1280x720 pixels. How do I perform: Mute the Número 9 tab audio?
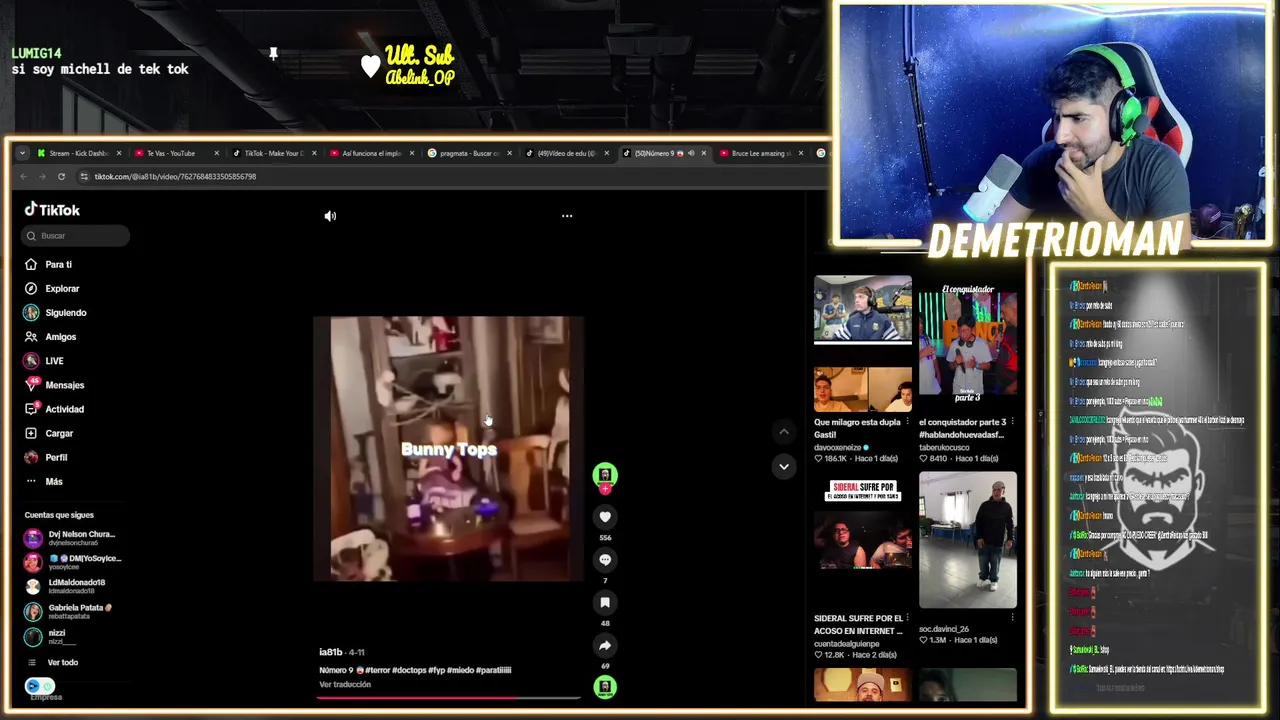pyautogui.click(x=690, y=153)
